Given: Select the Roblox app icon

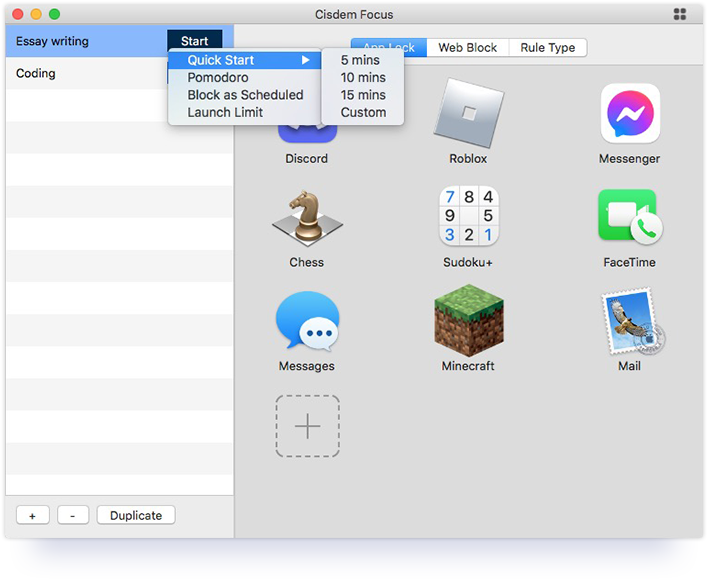Looking at the screenshot, I should click(469, 113).
